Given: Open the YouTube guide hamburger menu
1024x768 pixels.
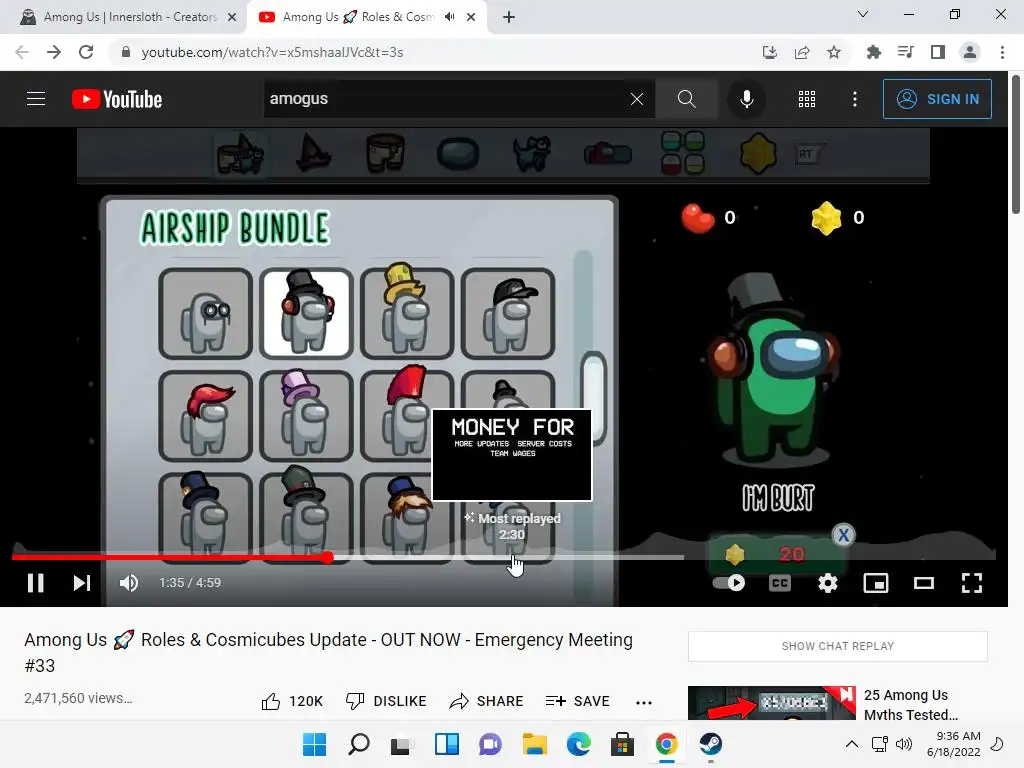Looking at the screenshot, I should pyautogui.click(x=36, y=99).
